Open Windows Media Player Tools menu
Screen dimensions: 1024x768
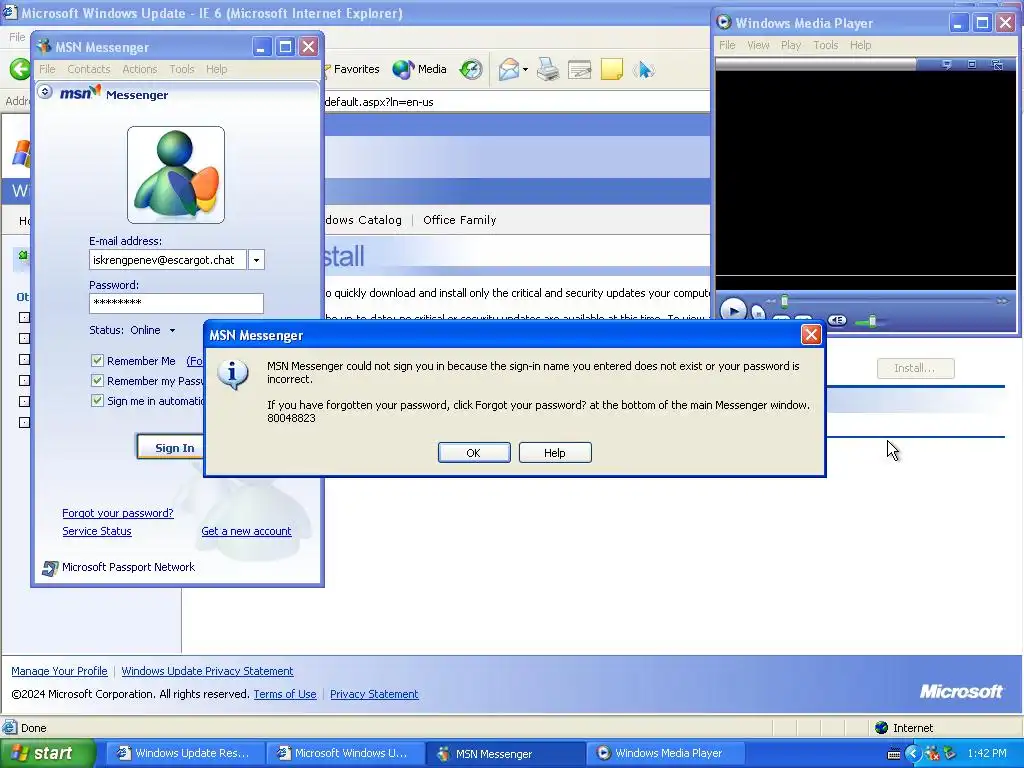[x=825, y=45]
